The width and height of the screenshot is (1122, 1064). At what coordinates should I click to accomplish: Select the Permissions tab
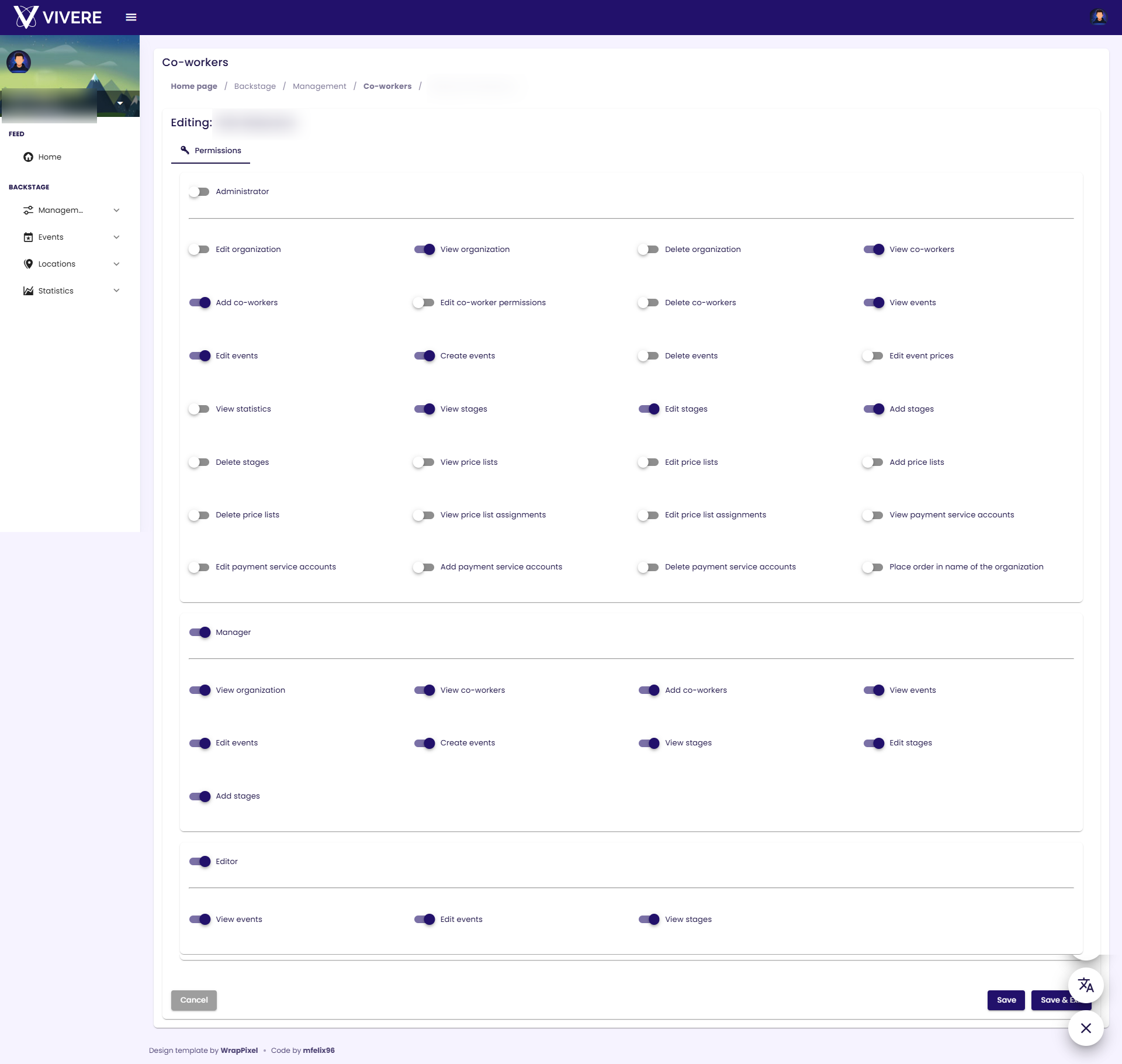click(x=210, y=150)
